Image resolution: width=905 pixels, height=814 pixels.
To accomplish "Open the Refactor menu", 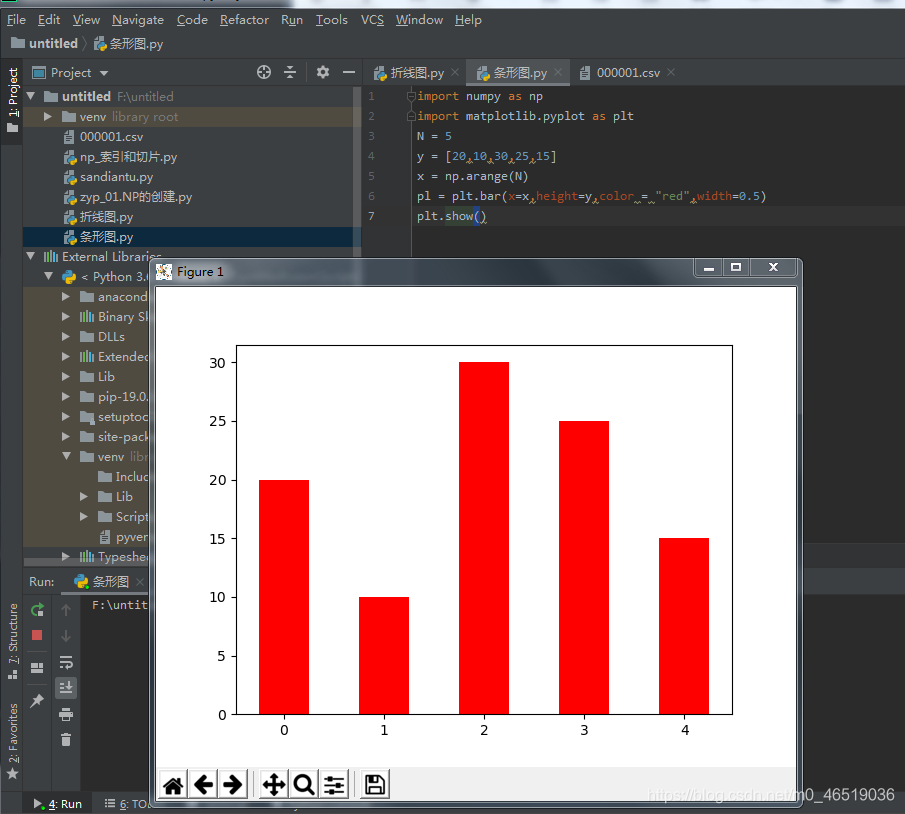I will point(244,20).
